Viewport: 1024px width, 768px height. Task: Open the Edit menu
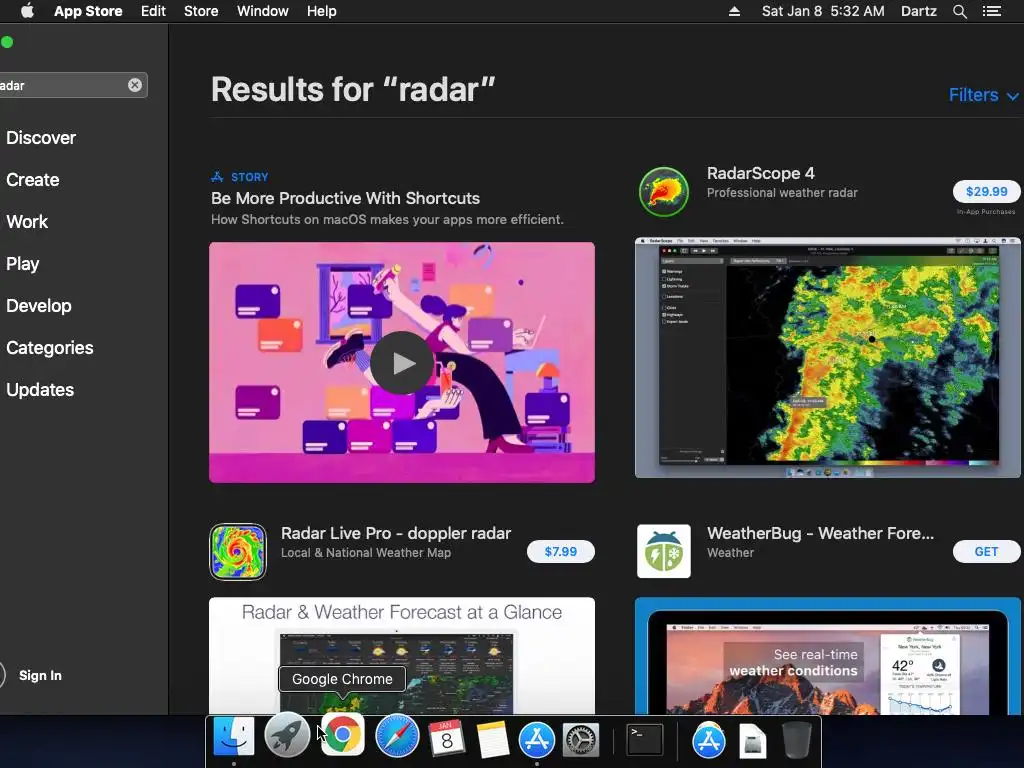point(153,11)
